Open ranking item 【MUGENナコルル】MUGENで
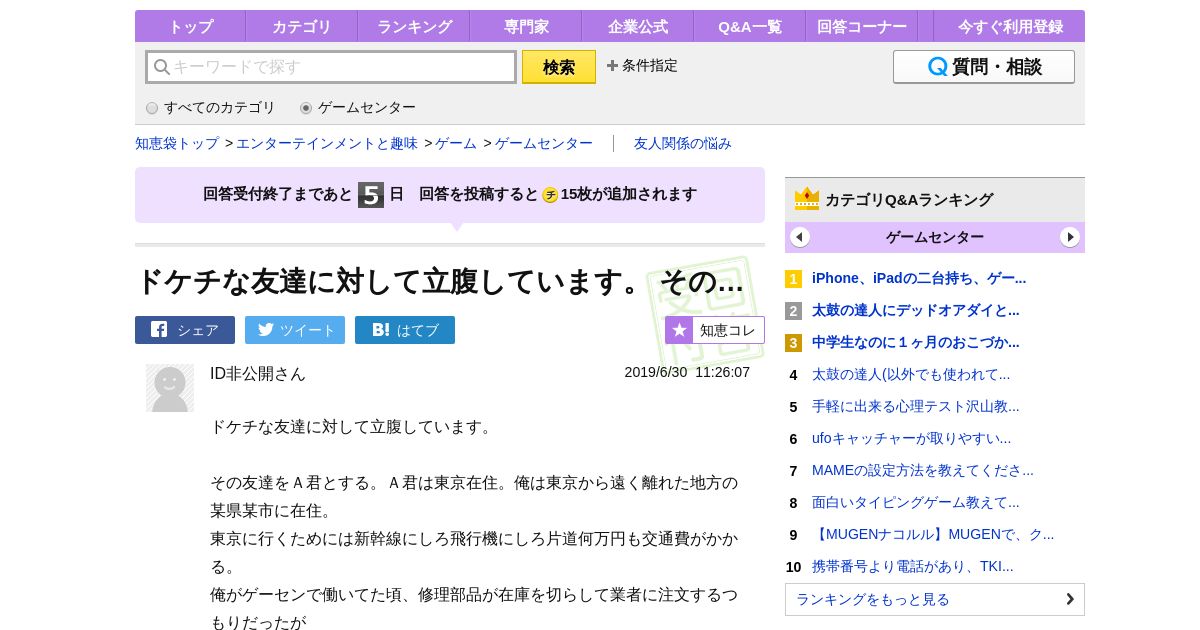The image size is (1200, 630). tap(933, 535)
